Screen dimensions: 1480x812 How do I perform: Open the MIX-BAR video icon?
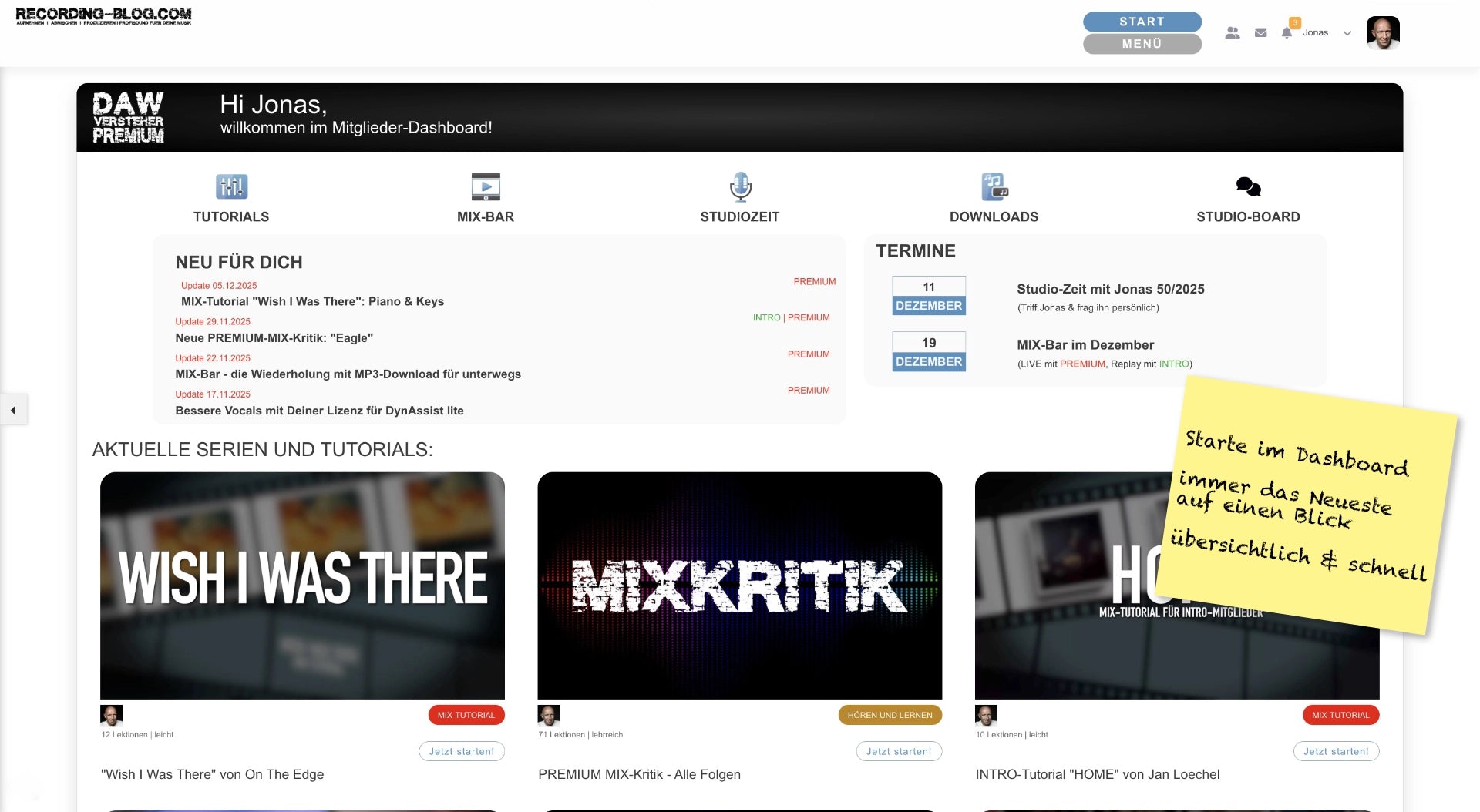(486, 187)
